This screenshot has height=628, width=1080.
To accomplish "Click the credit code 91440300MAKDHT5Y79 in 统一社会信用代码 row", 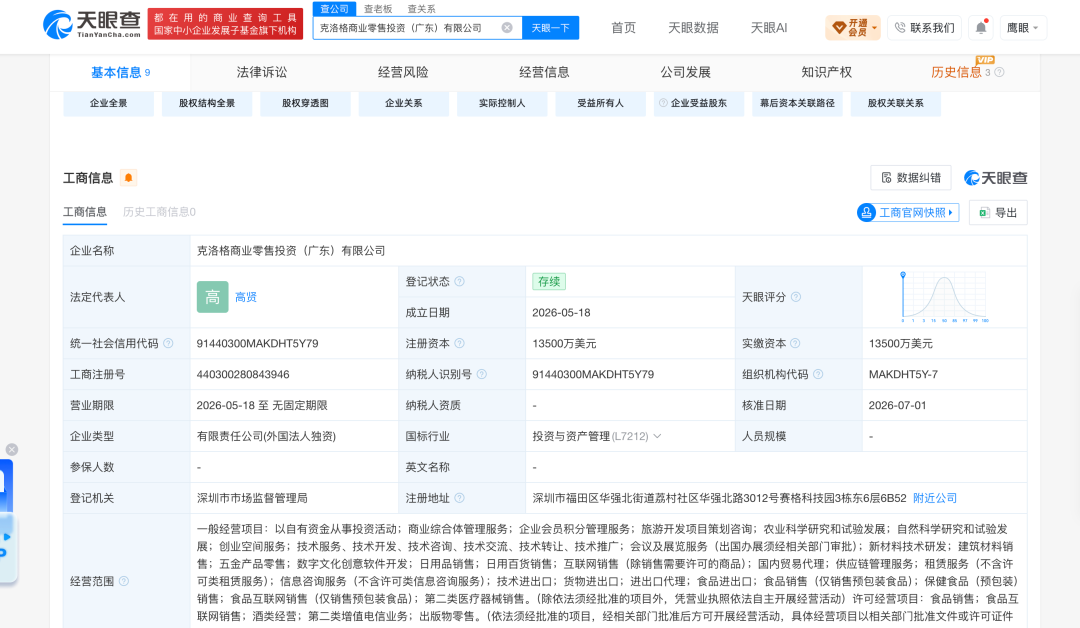I will tap(258, 343).
